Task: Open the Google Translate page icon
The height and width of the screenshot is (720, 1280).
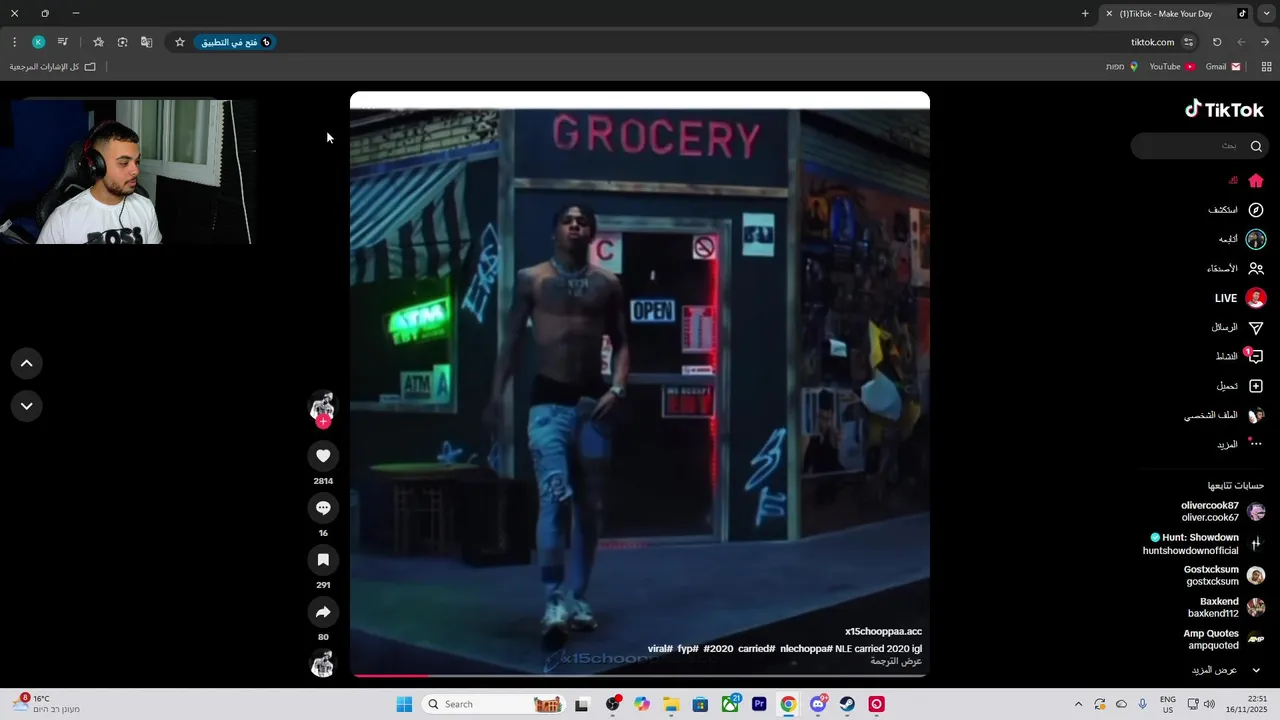Action: [x=147, y=42]
